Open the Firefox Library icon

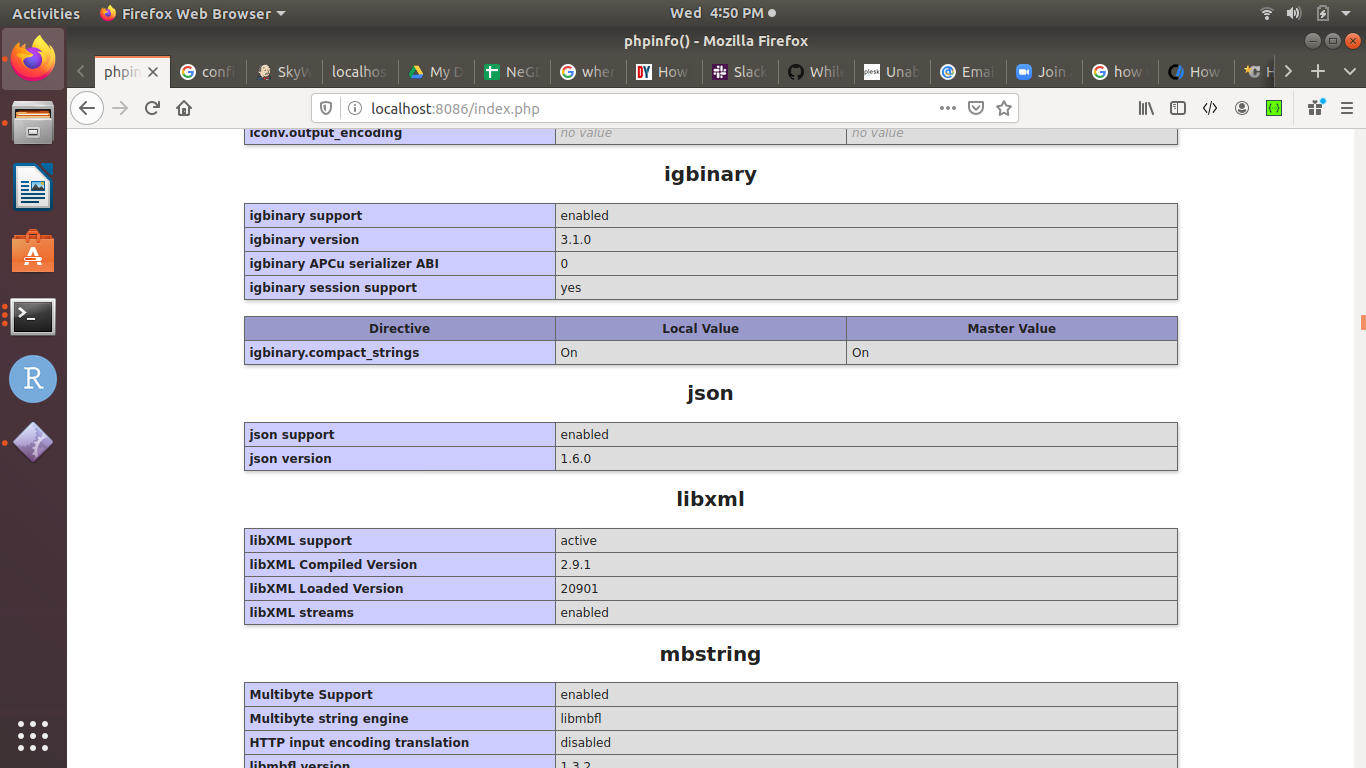click(x=1146, y=108)
